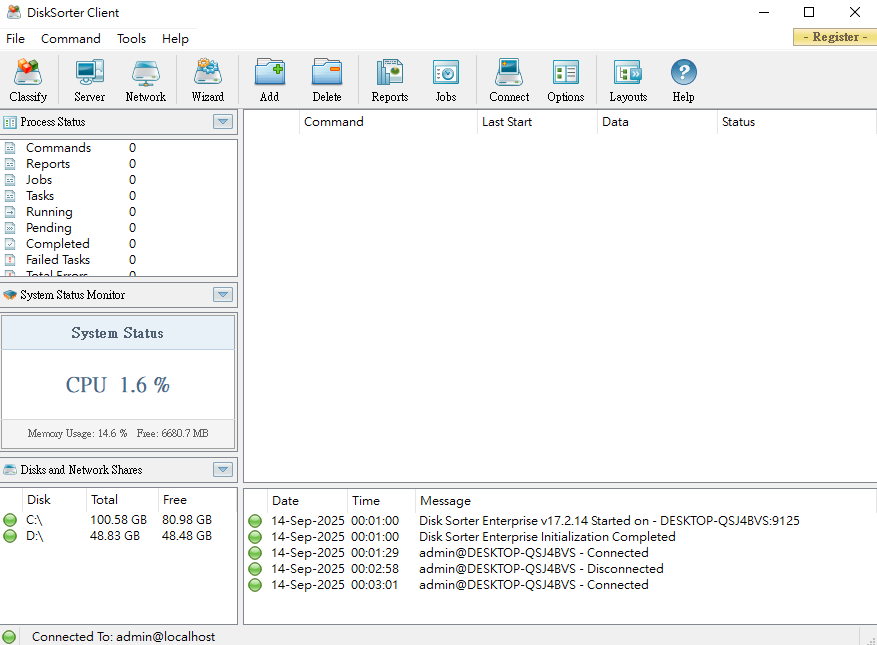Click the 80.98 GB free value
This screenshot has height=645, width=877.
tap(187, 520)
